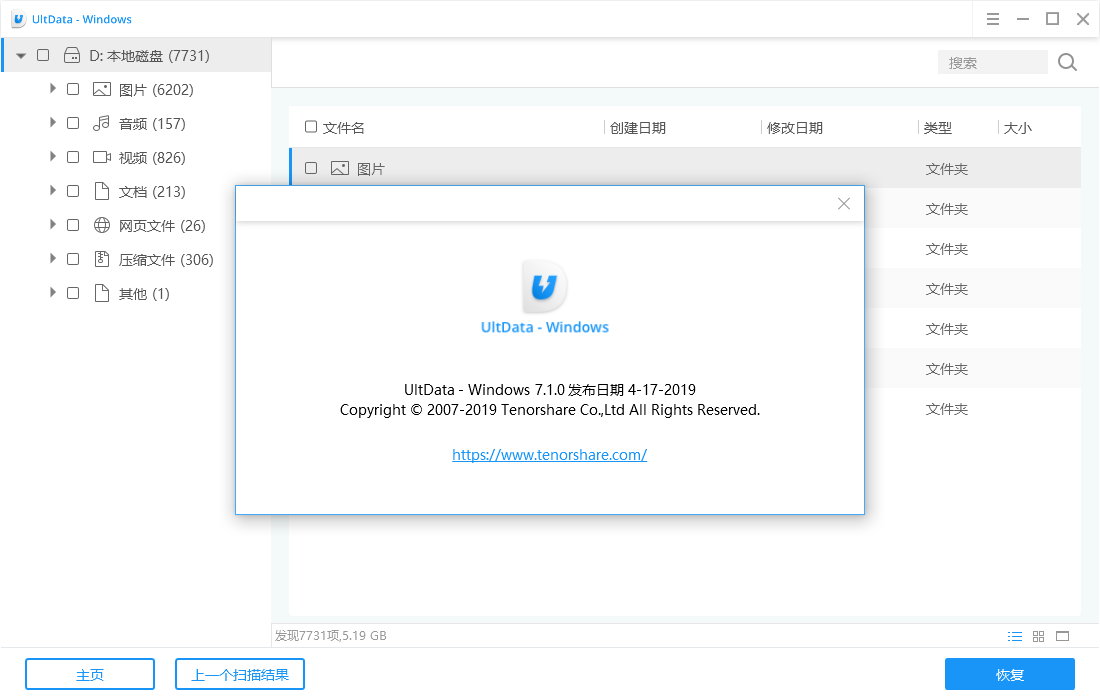Check the 图片 row checkbox in file list
The width and height of the screenshot is (1100, 700).
pos(311,168)
